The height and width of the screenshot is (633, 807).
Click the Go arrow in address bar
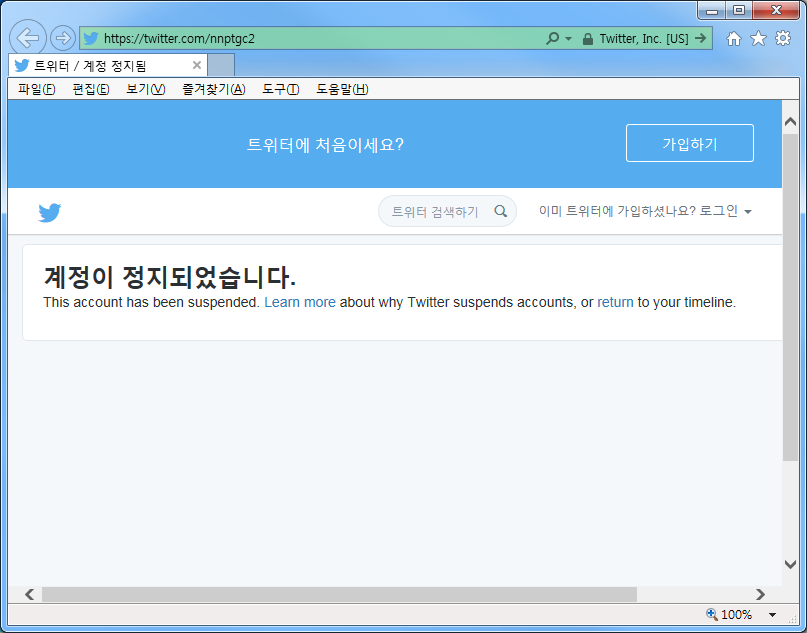coord(700,38)
